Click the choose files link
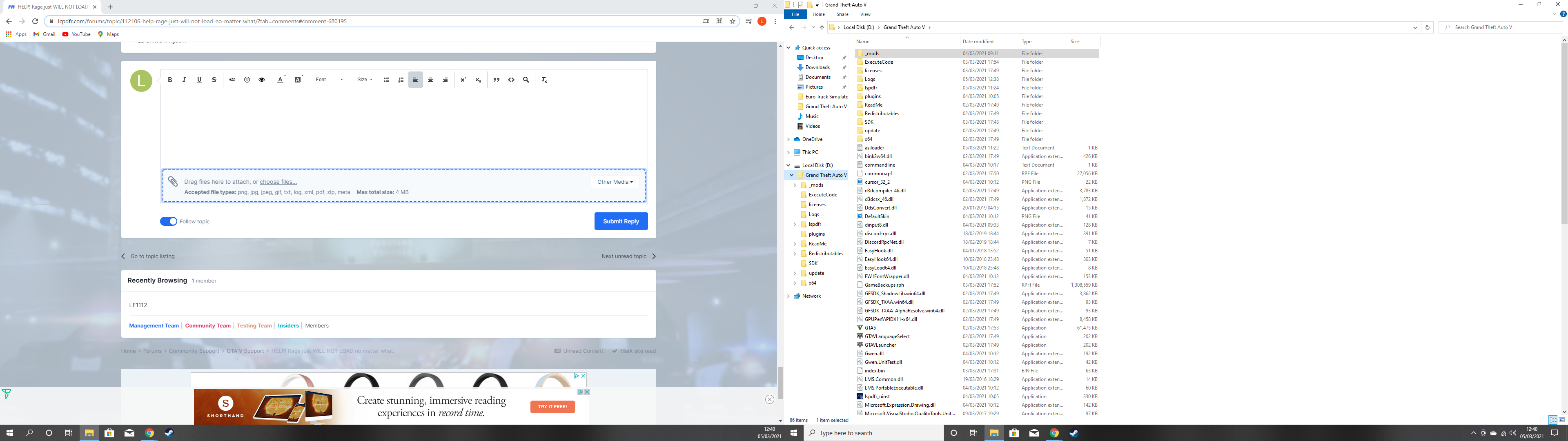 (x=278, y=182)
